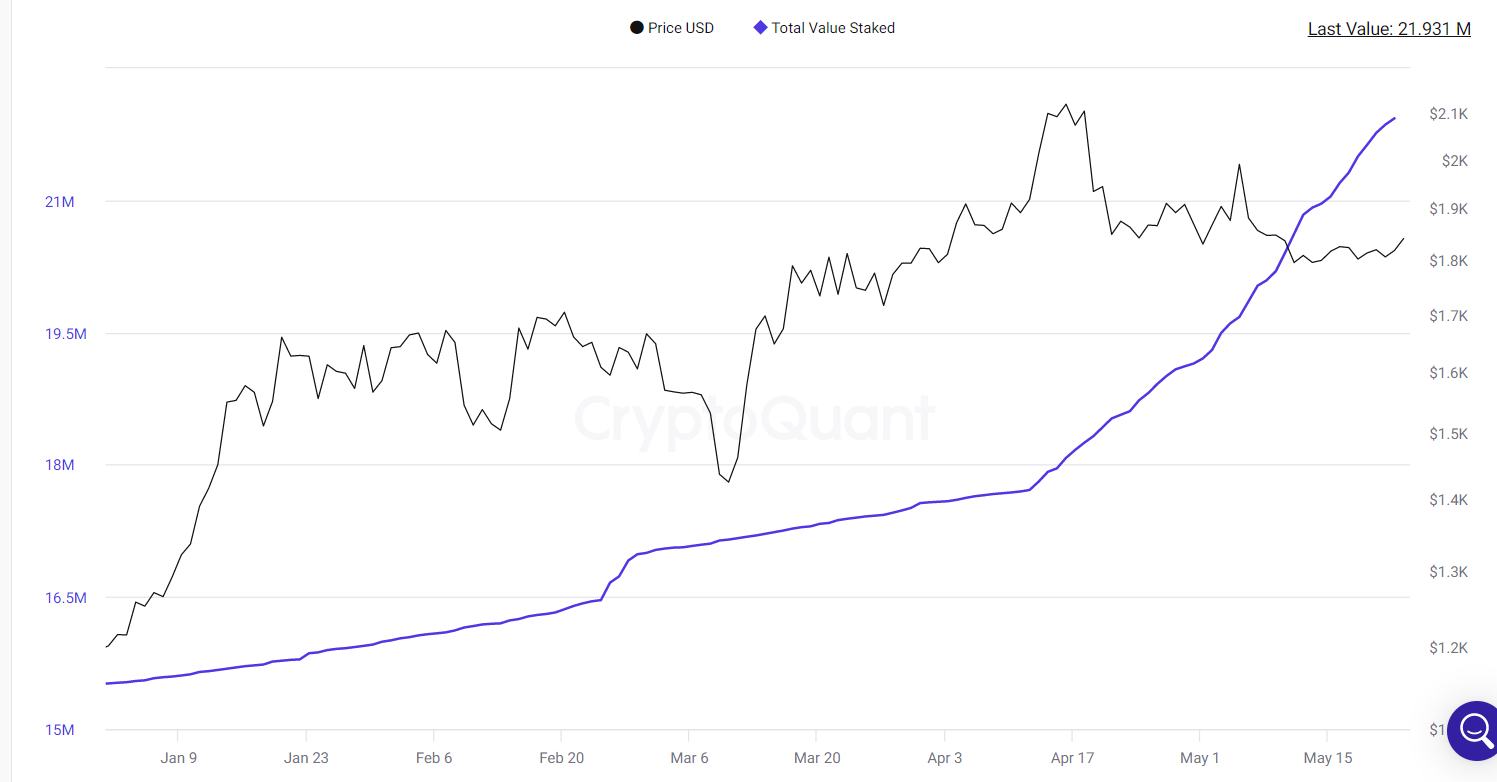Click the $2.1K price label on the right axis

[1448, 114]
